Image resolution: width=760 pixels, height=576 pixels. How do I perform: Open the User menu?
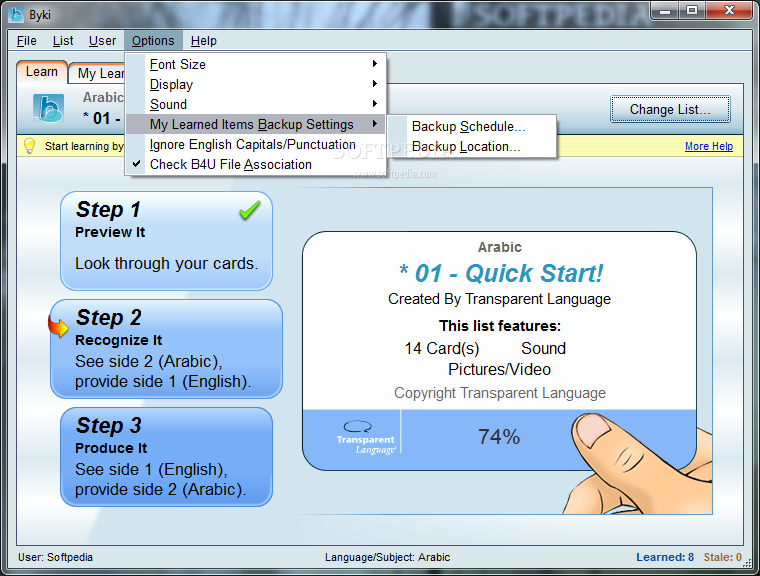[102, 41]
